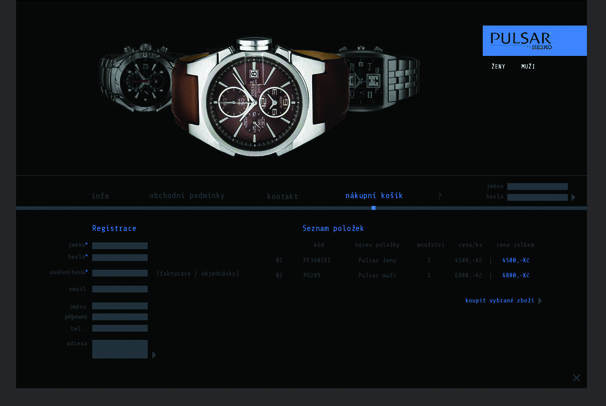Image resolution: width=606 pixels, height=406 pixels.
Task: Open the 'muži' category
Action: (528, 67)
